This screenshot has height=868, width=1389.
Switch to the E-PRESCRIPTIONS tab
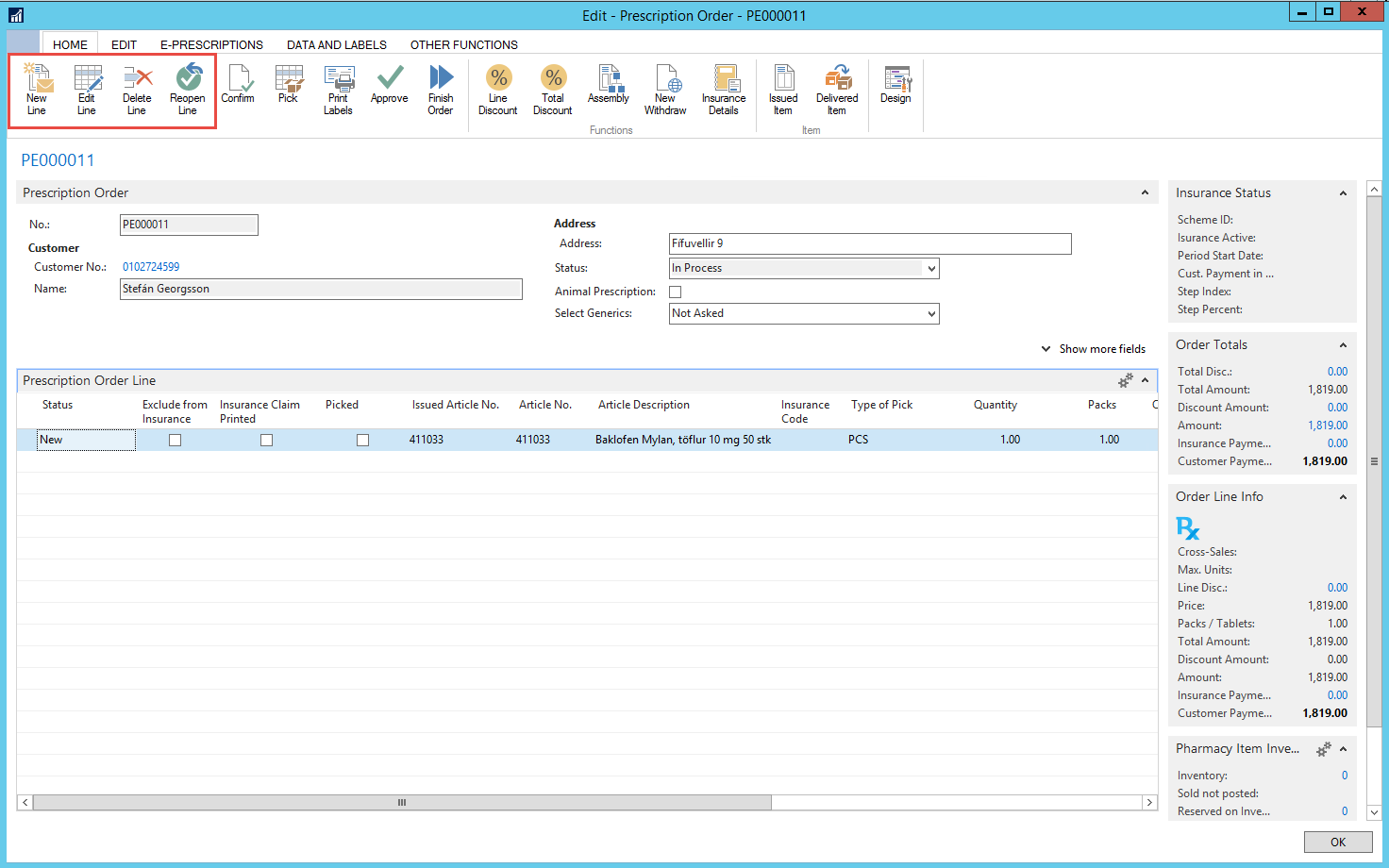click(211, 44)
